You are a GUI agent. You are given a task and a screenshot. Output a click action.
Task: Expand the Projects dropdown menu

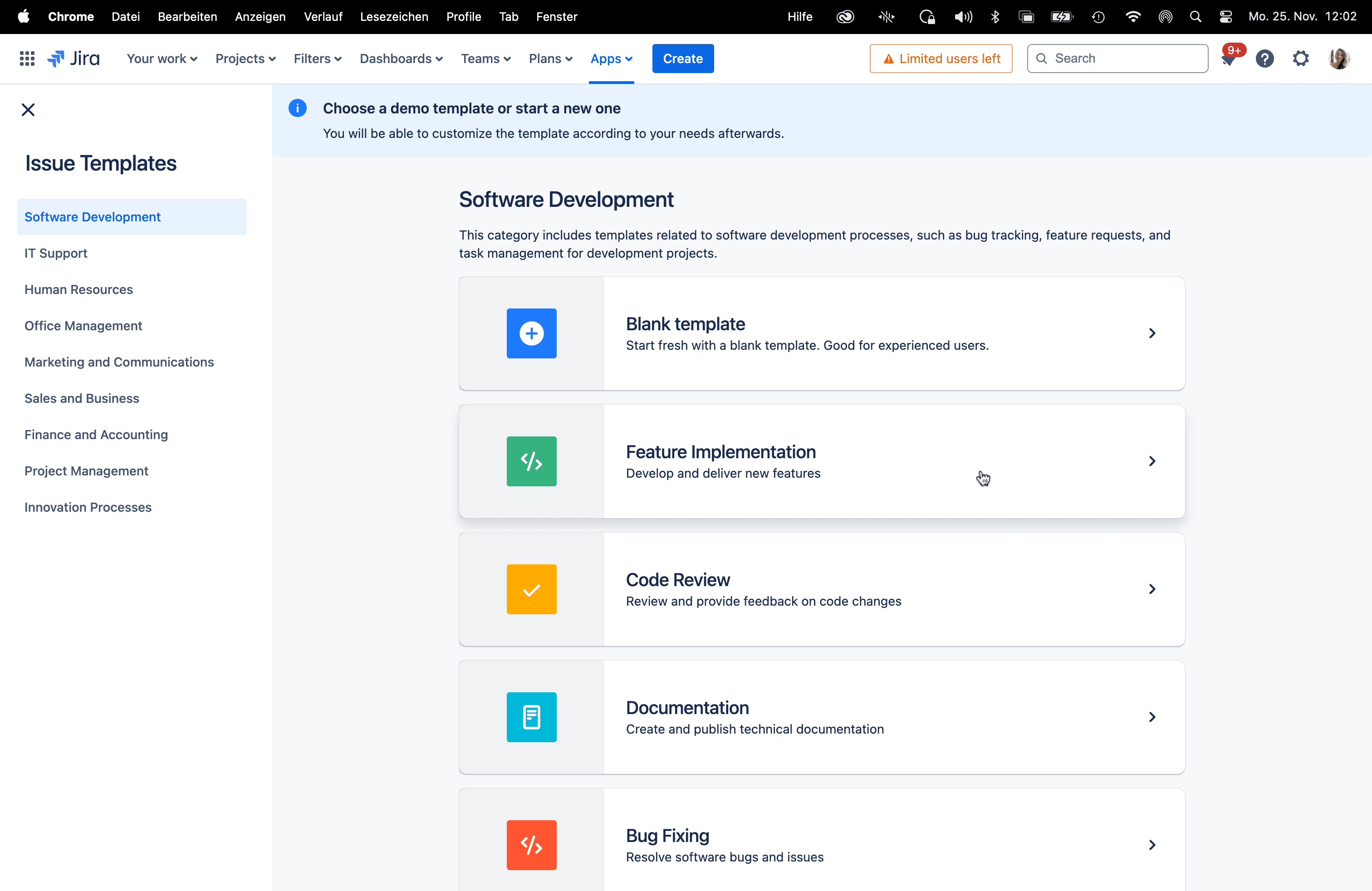[x=245, y=58]
